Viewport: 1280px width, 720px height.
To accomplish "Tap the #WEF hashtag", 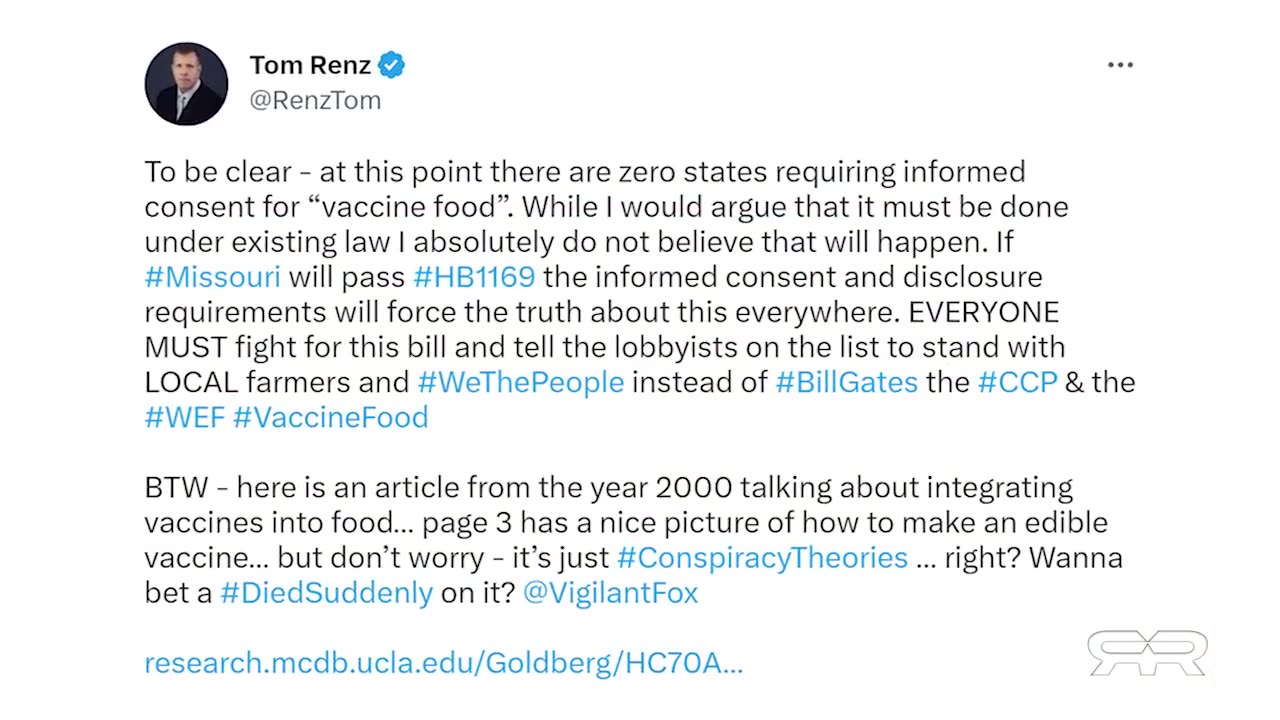I will (x=184, y=417).
